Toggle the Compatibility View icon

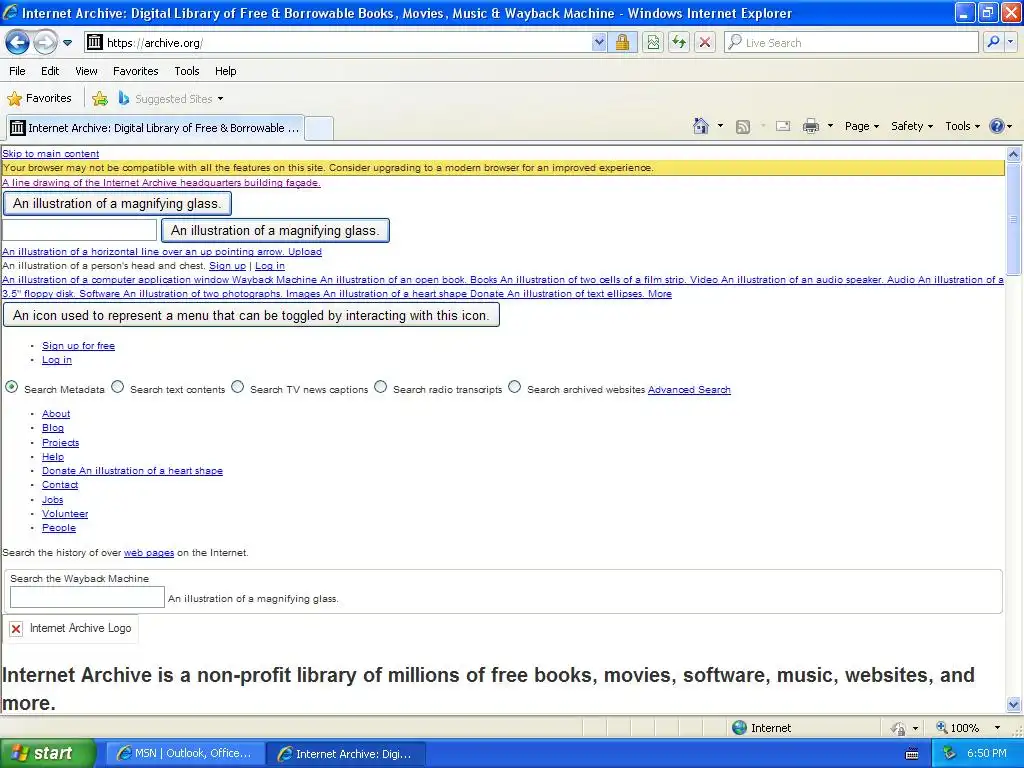pyautogui.click(x=652, y=42)
